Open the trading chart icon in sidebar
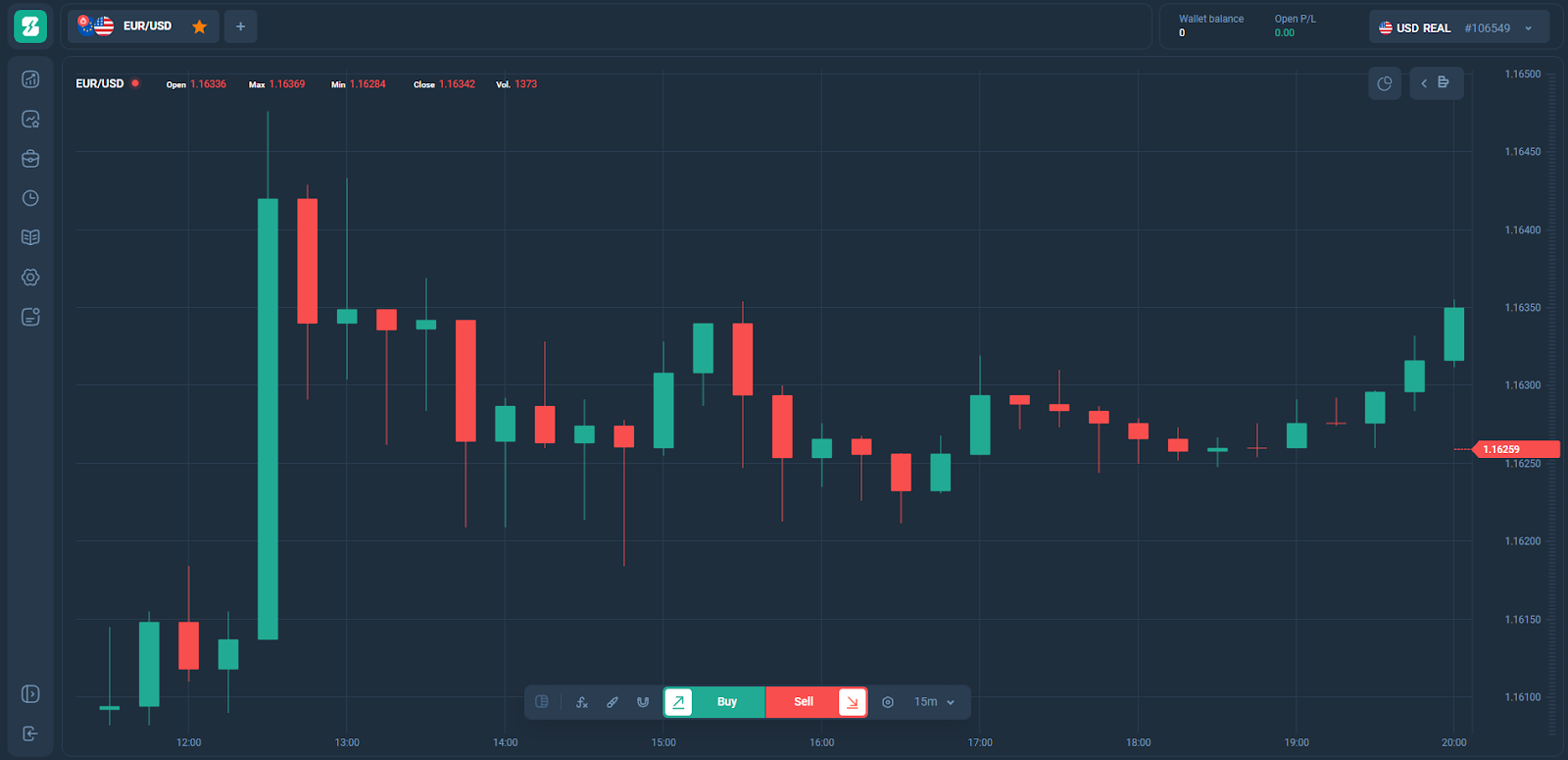 click(x=30, y=79)
